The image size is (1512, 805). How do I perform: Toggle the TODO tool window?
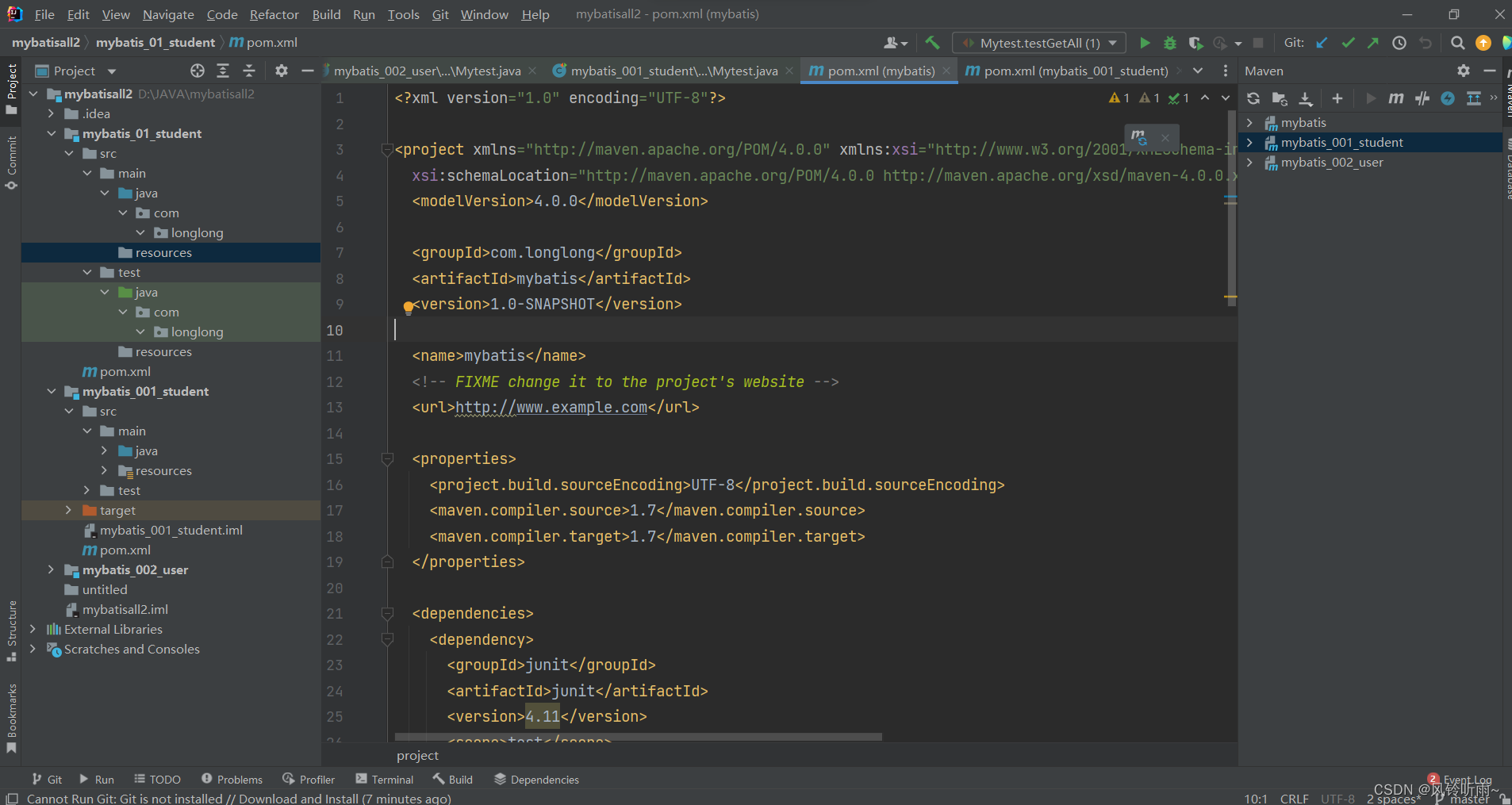pyautogui.click(x=157, y=780)
